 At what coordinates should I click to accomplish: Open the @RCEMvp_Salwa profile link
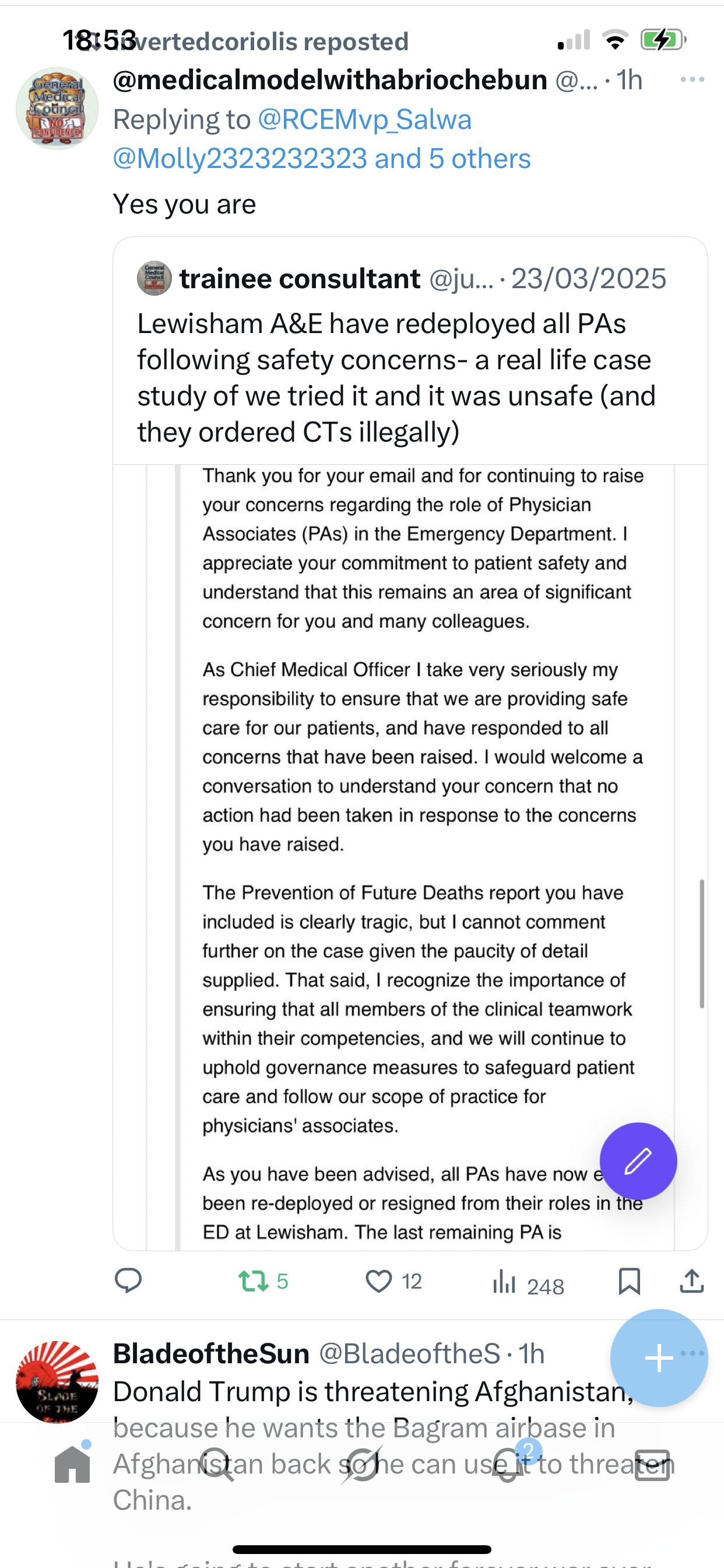[x=364, y=120]
